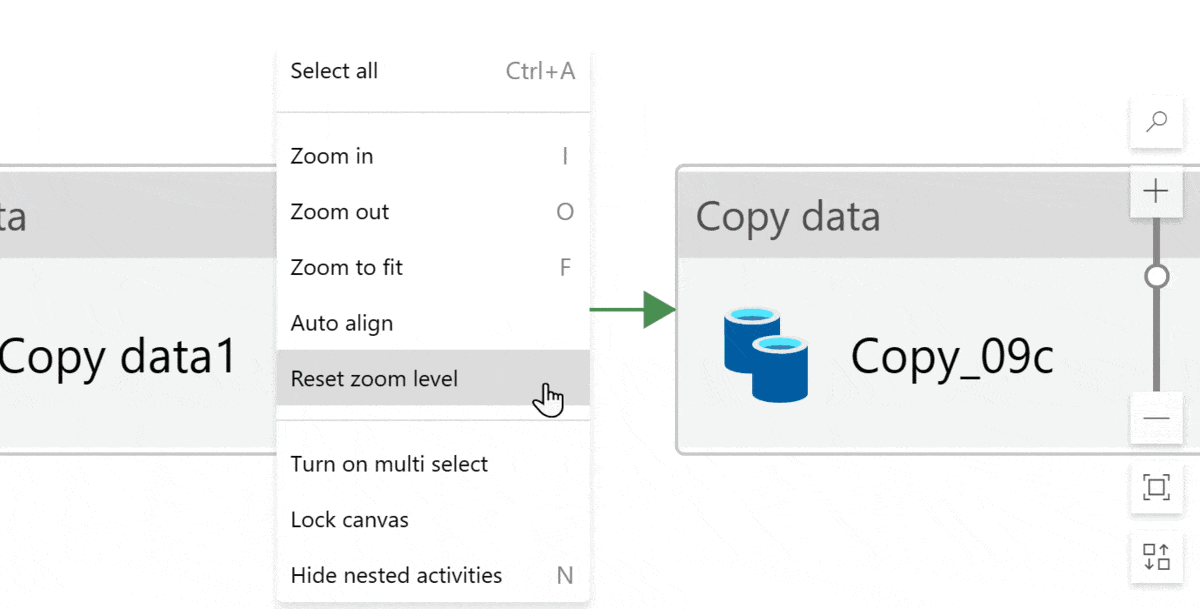Click the Copy data header of Copy_09c
Viewport: 1200px width, 609px height.
tap(788, 217)
